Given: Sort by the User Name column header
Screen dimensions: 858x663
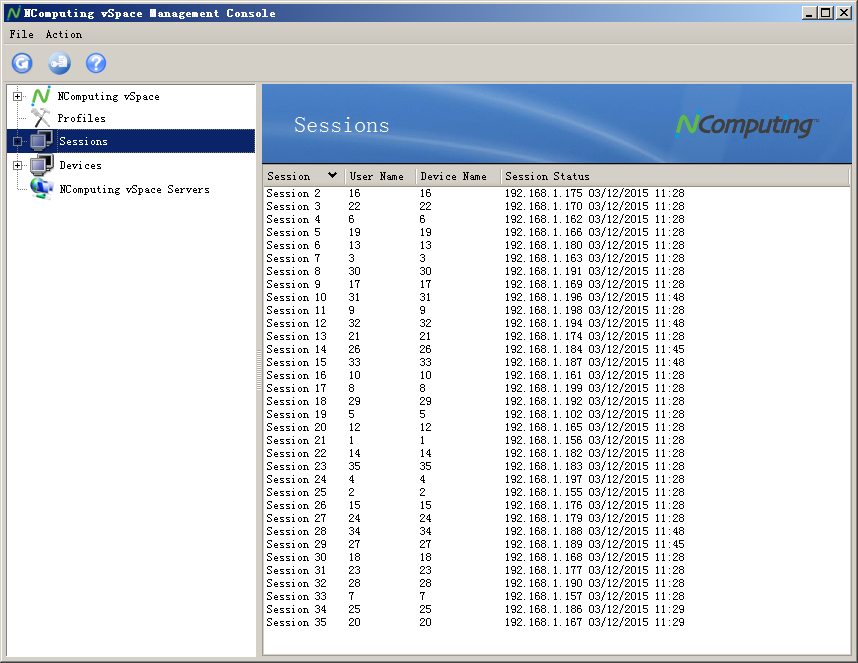Looking at the screenshot, I should [x=377, y=176].
